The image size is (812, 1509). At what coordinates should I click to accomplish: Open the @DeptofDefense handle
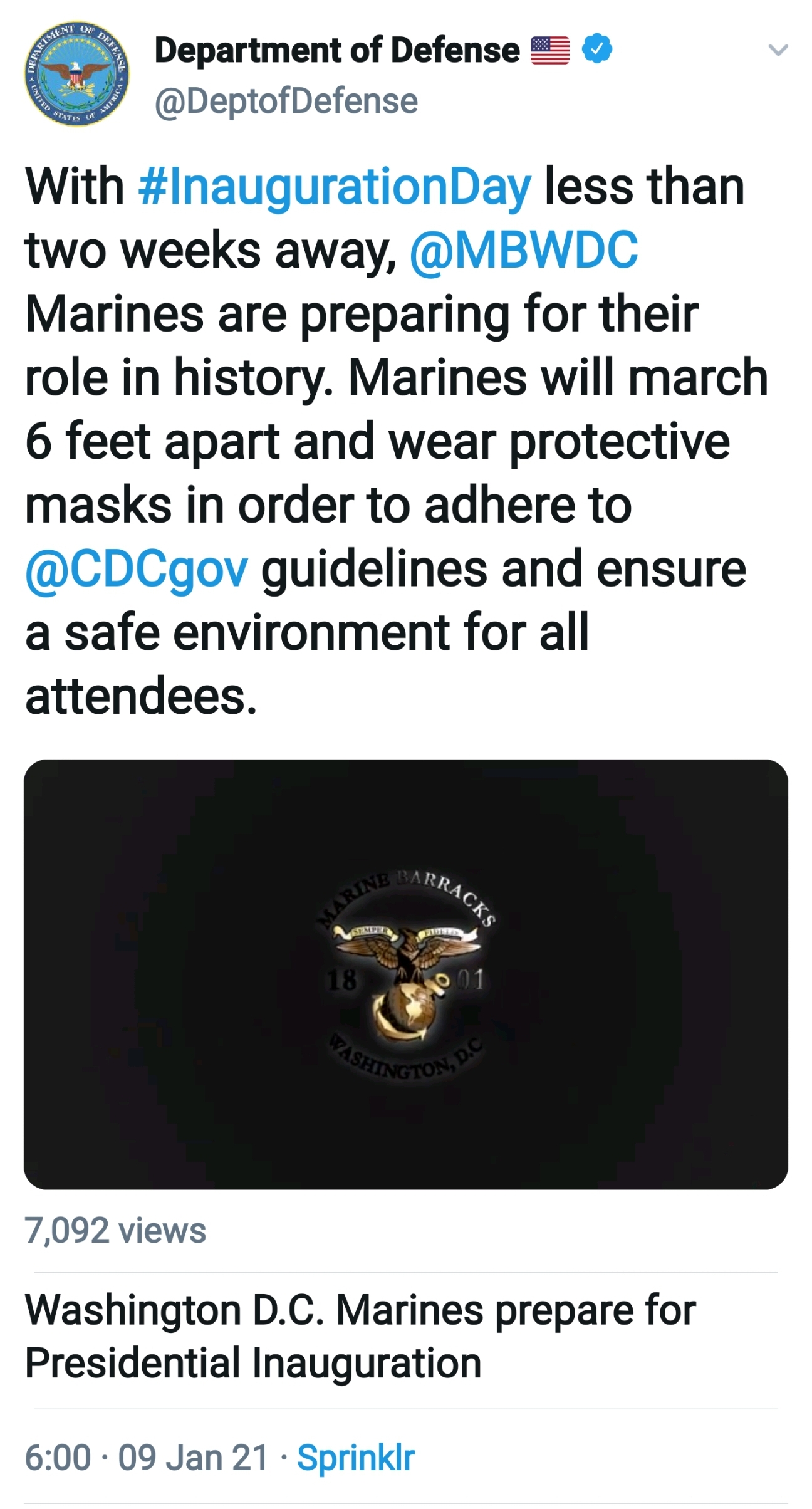point(286,101)
